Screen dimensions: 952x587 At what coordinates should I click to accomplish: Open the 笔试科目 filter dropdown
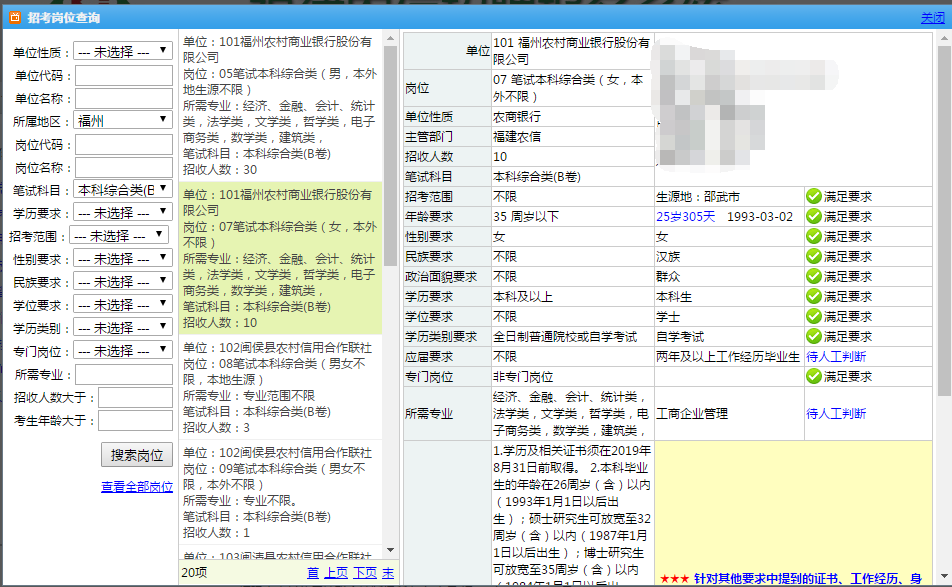tap(123, 190)
